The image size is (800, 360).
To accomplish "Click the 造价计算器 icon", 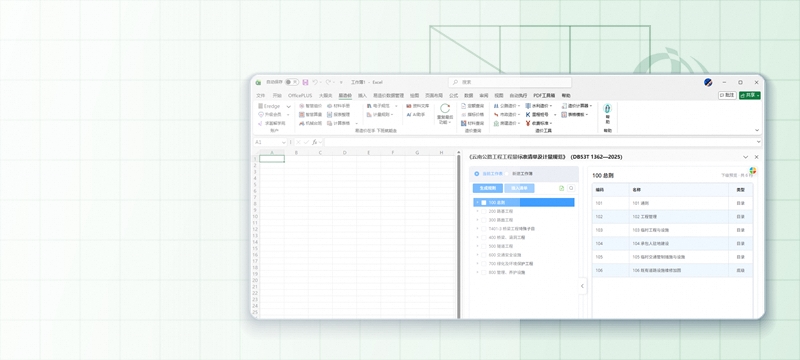I will point(564,106).
